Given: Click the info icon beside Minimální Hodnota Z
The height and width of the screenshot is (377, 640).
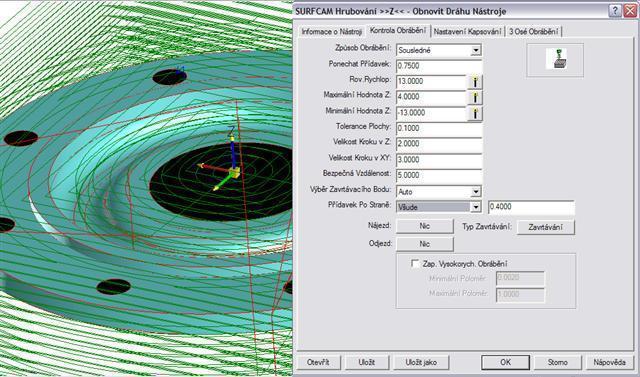Looking at the screenshot, I should [x=474, y=113].
